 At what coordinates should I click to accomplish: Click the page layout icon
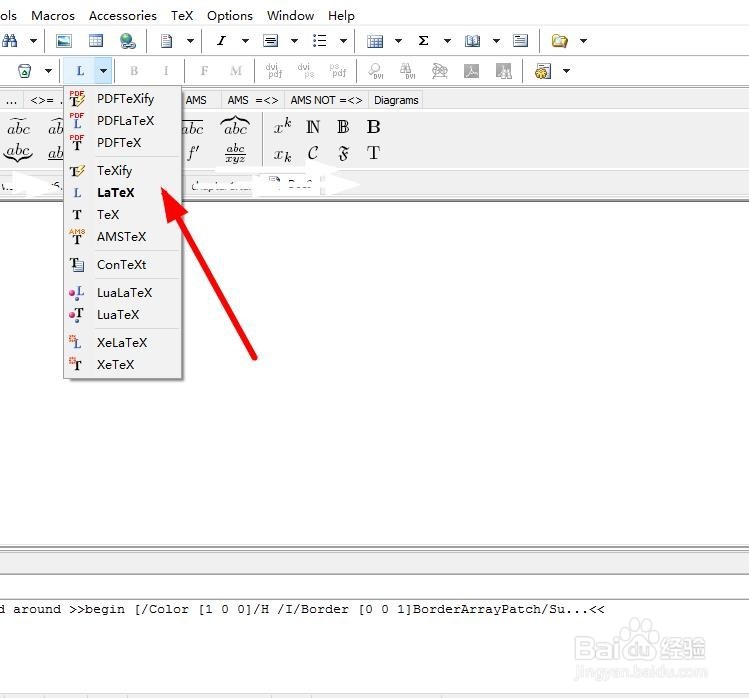pyautogui.click(x=520, y=41)
